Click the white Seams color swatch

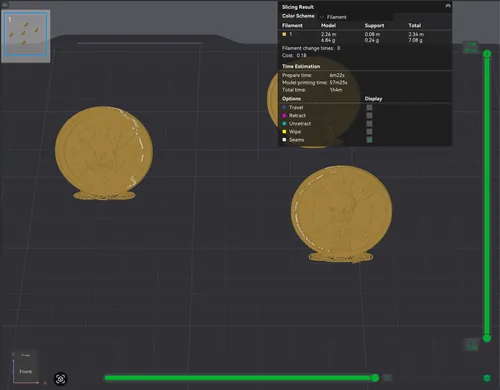284,140
